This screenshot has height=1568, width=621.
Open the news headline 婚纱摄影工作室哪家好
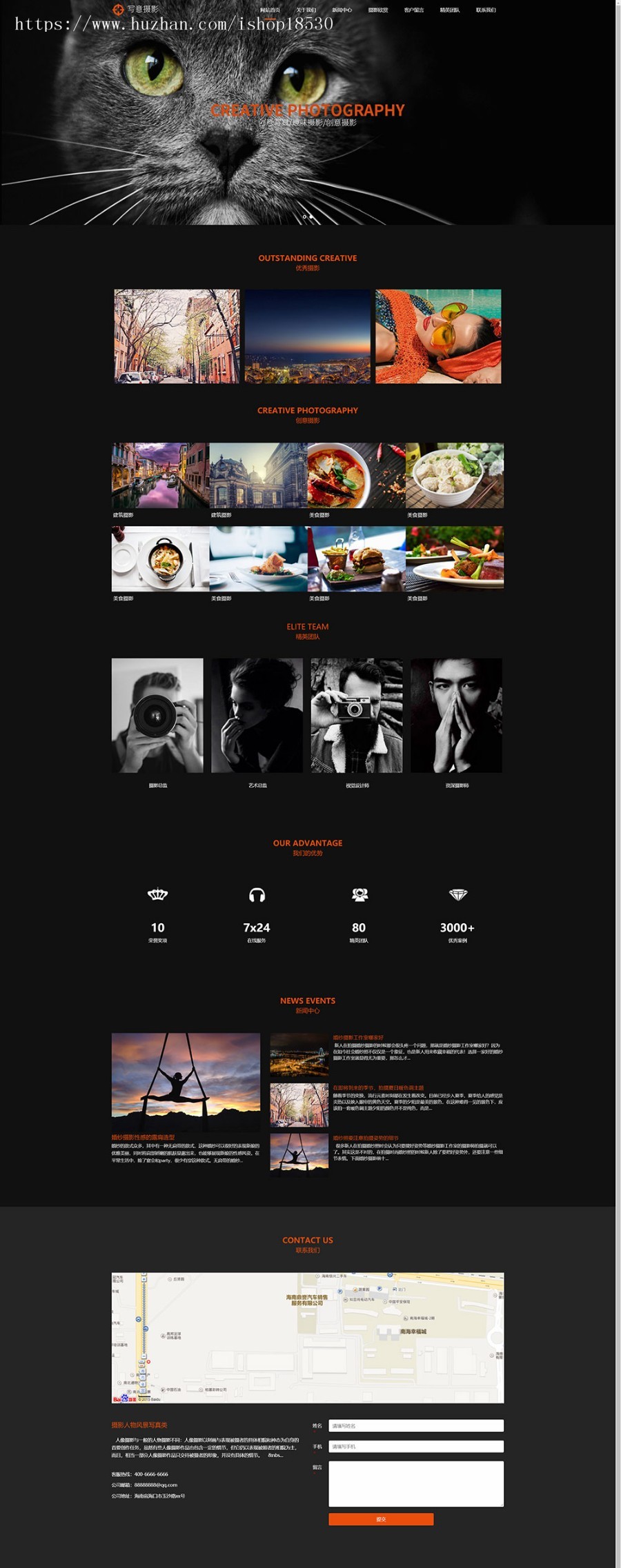point(358,1037)
